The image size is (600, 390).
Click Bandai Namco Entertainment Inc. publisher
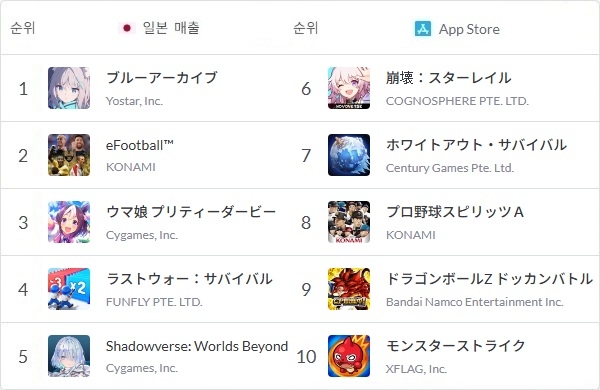(x=474, y=302)
